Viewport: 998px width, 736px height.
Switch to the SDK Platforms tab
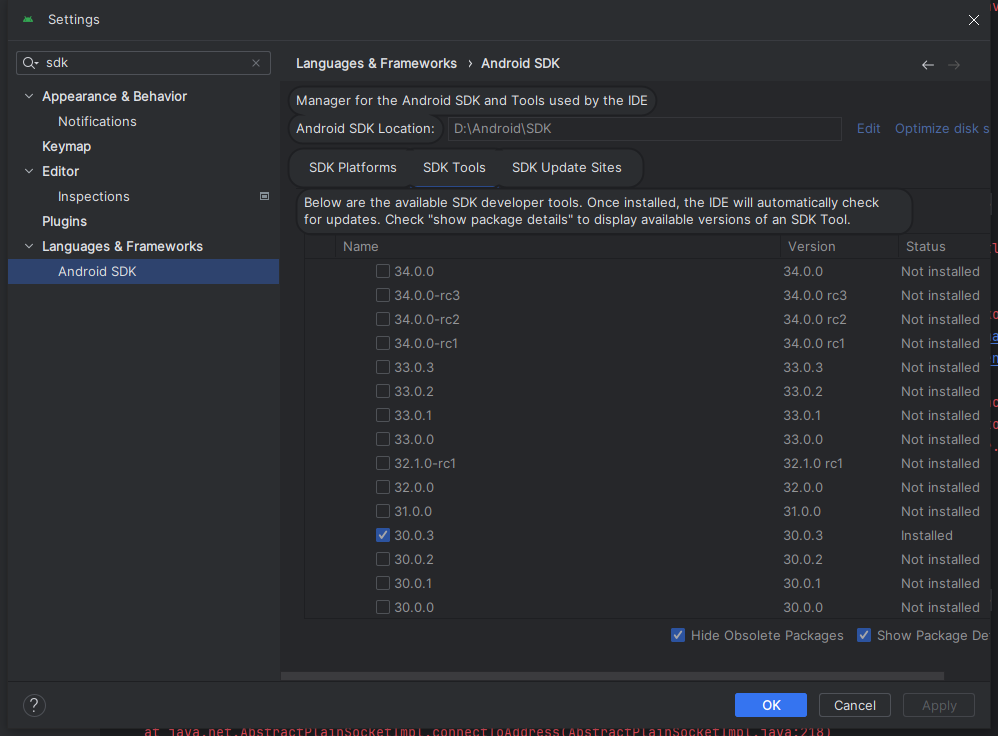(352, 168)
